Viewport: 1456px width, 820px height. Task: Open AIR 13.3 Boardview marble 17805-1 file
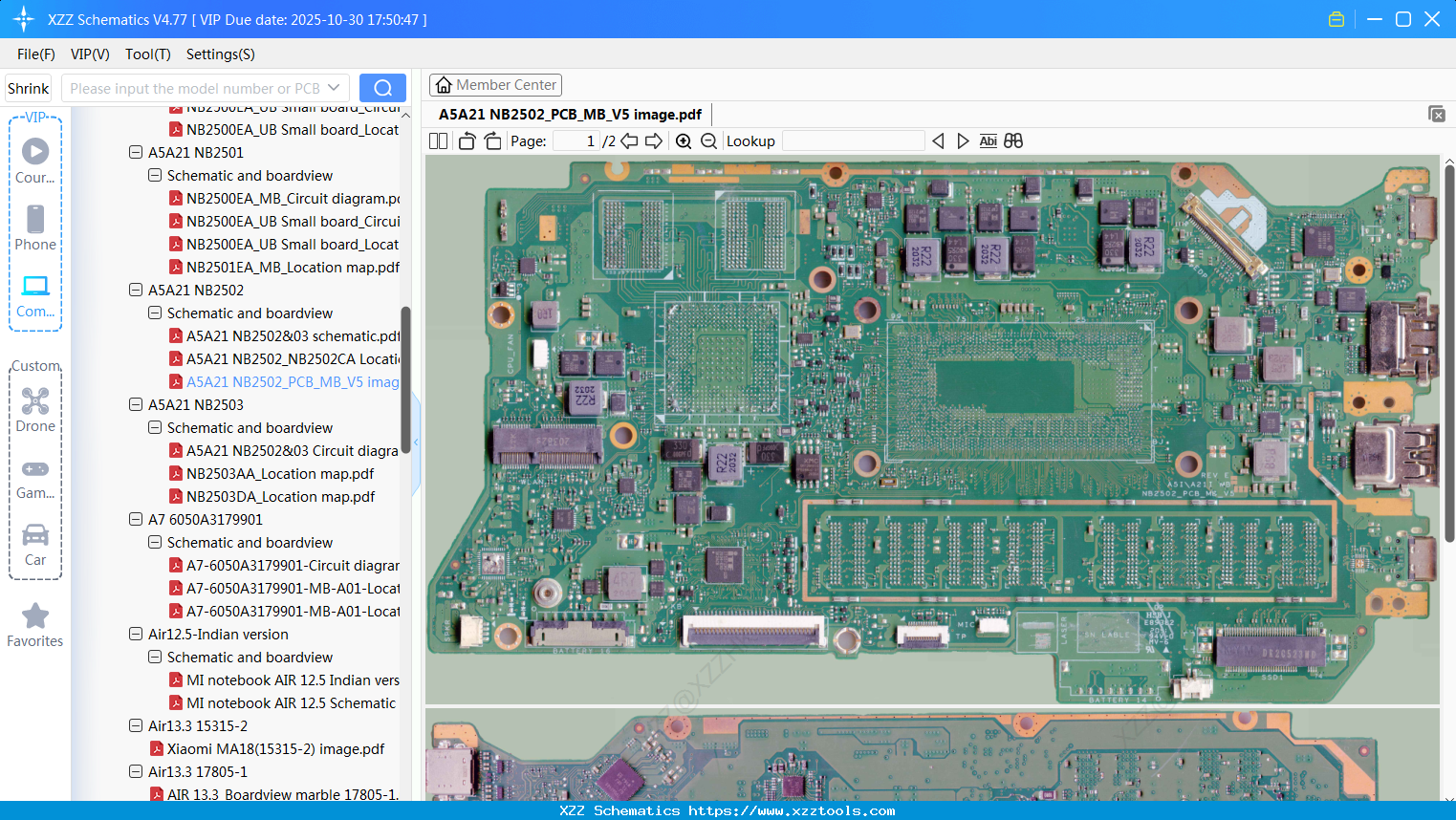[275, 795]
